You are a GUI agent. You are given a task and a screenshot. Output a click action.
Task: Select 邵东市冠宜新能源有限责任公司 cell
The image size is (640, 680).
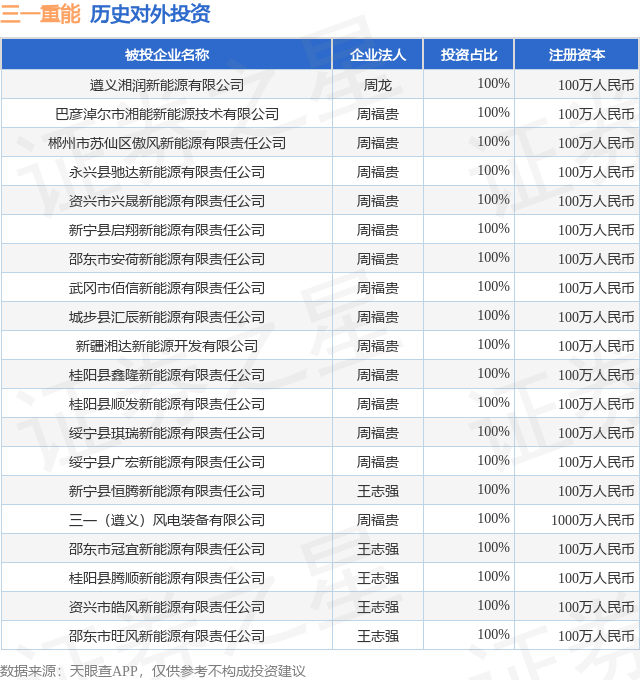pyautogui.click(x=167, y=549)
